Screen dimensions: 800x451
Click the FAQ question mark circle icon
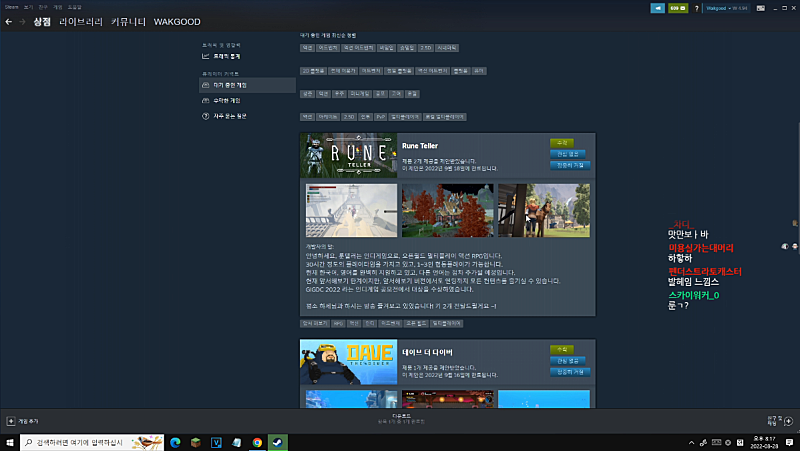coord(206,116)
